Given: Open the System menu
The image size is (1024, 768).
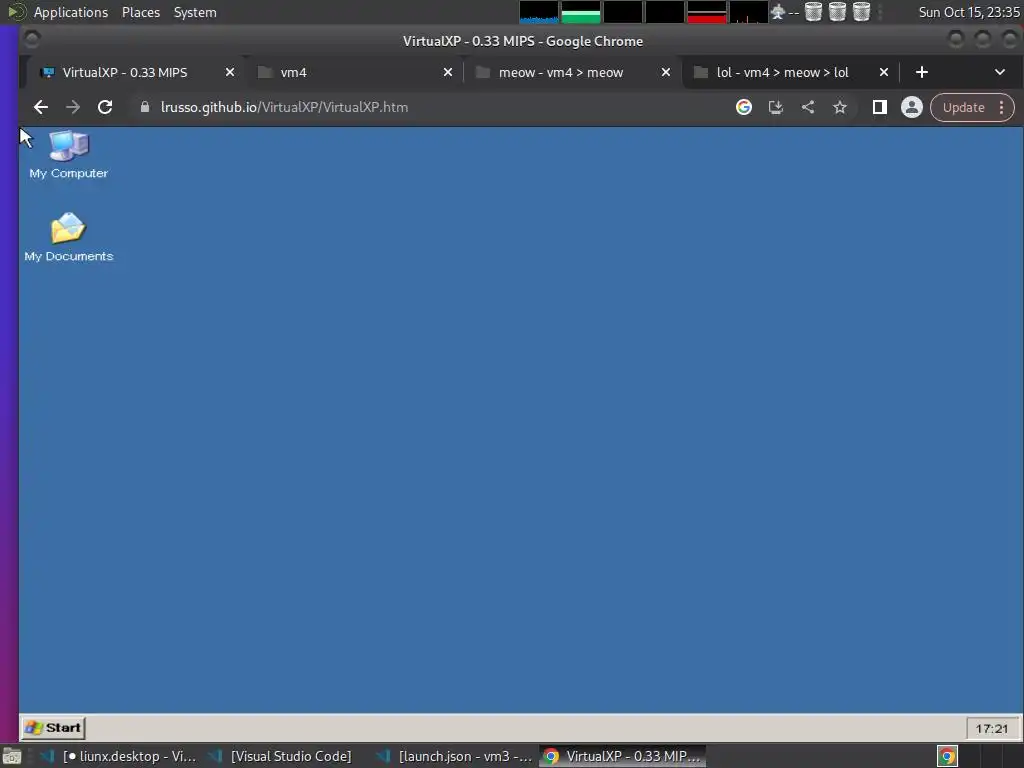Looking at the screenshot, I should tap(195, 12).
